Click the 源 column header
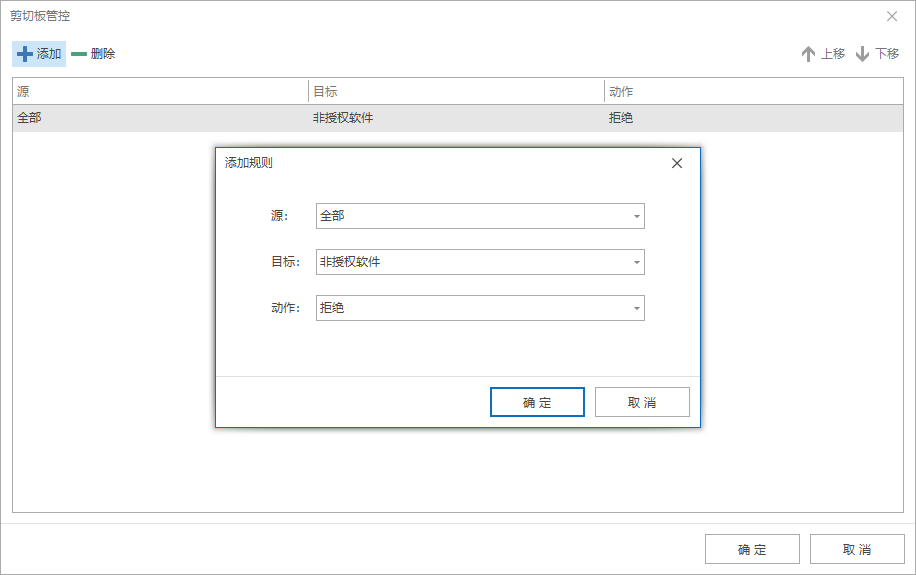The height and width of the screenshot is (575, 916). [x=160, y=92]
